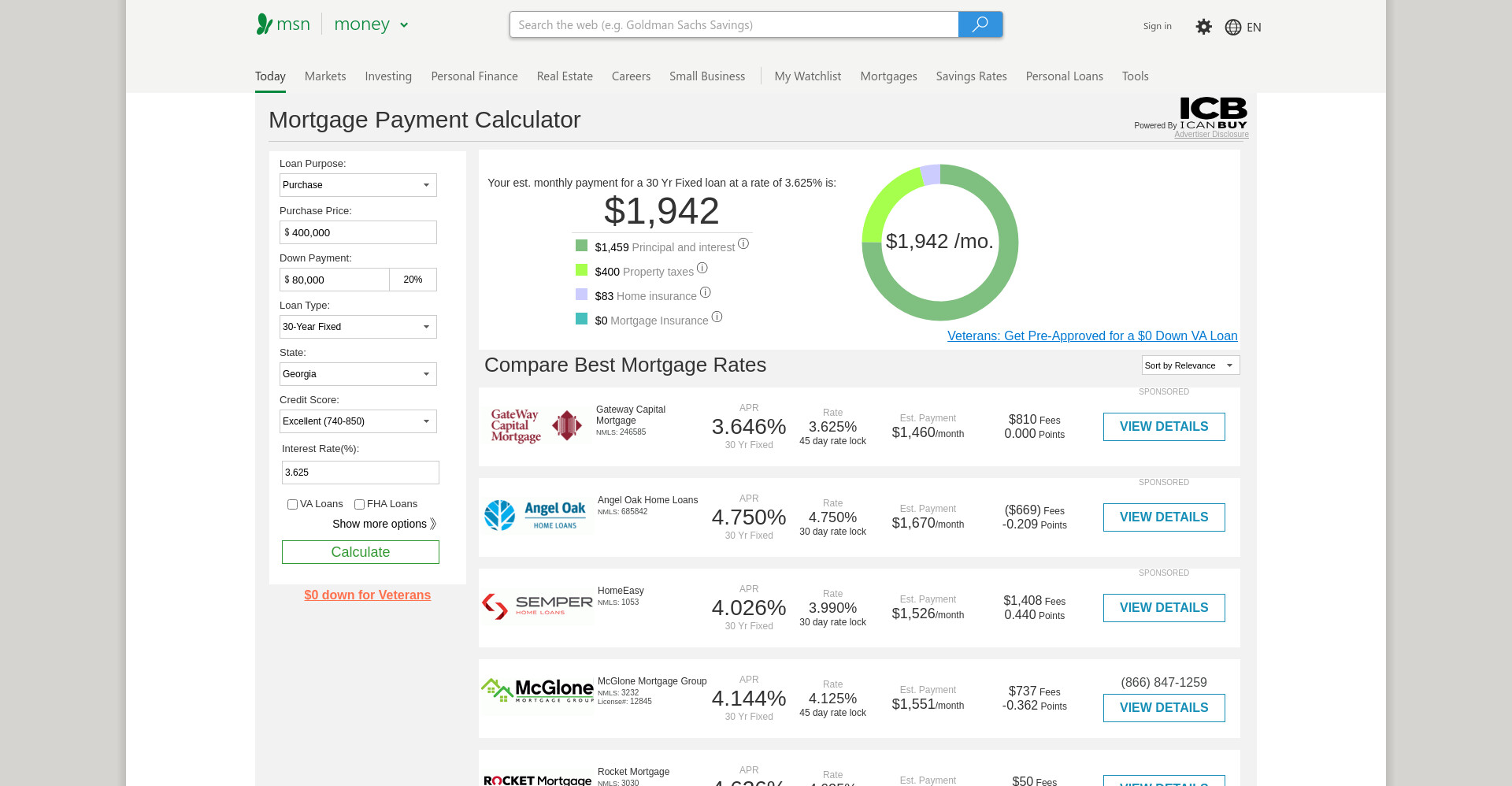Viewport: 1512px width, 786px height.
Task: Click the monthly payment donut chart
Action: click(x=940, y=243)
